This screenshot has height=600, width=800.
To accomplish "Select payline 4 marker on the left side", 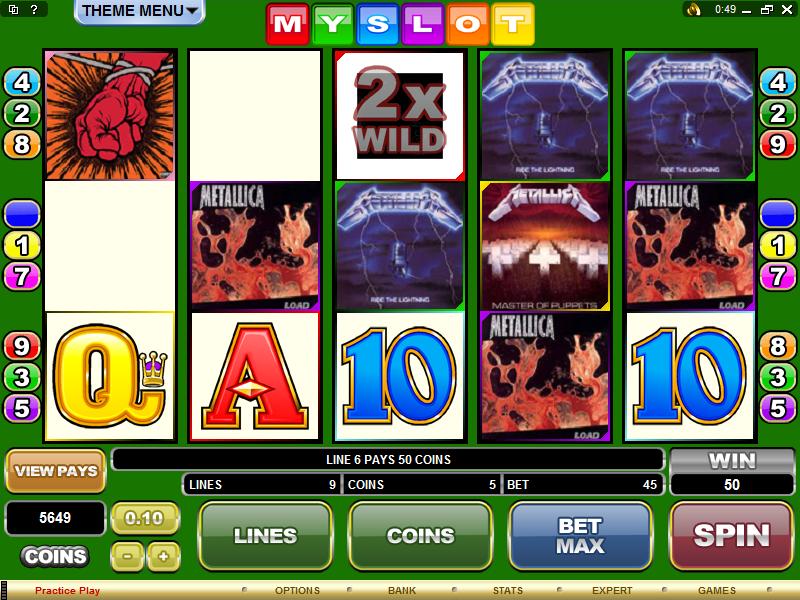I will pyautogui.click(x=22, y=82).
